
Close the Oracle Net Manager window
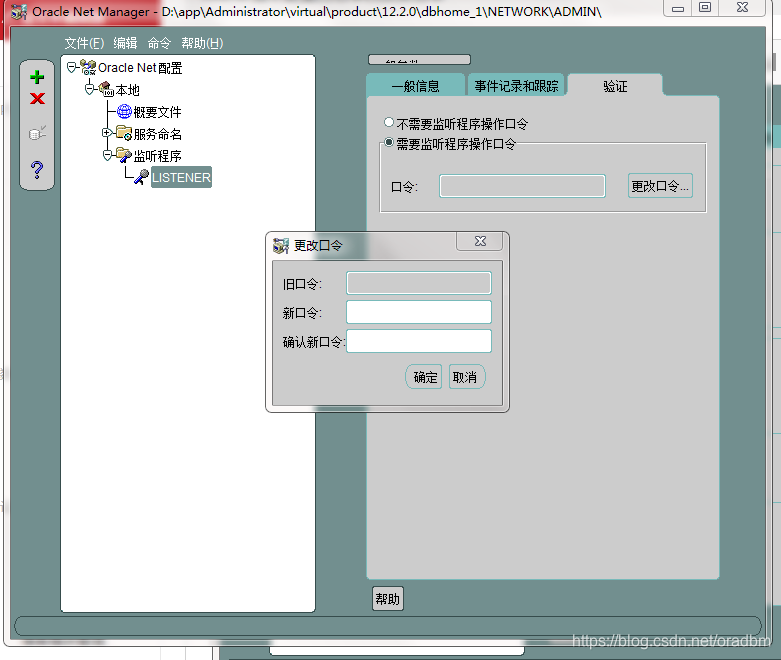(742, 7)
